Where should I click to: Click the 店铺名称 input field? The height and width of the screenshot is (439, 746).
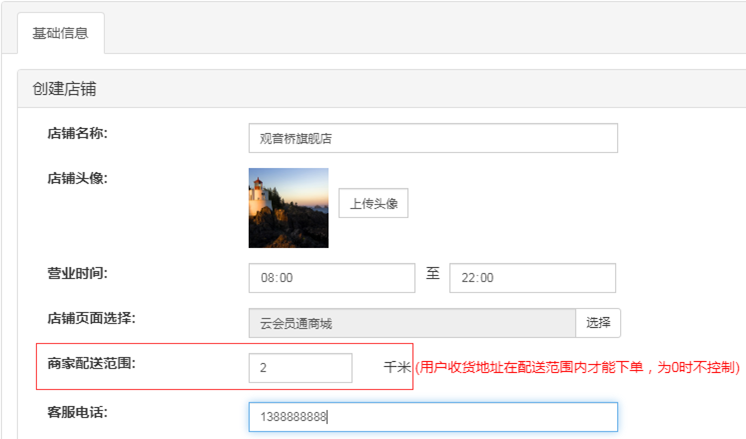click(433, 138)
